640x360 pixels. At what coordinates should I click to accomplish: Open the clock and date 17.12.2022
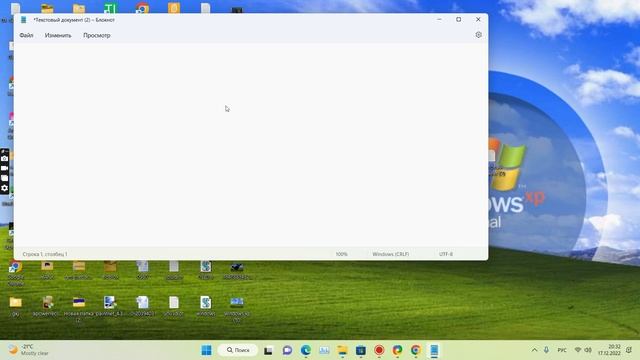click(x=609, y=350)
